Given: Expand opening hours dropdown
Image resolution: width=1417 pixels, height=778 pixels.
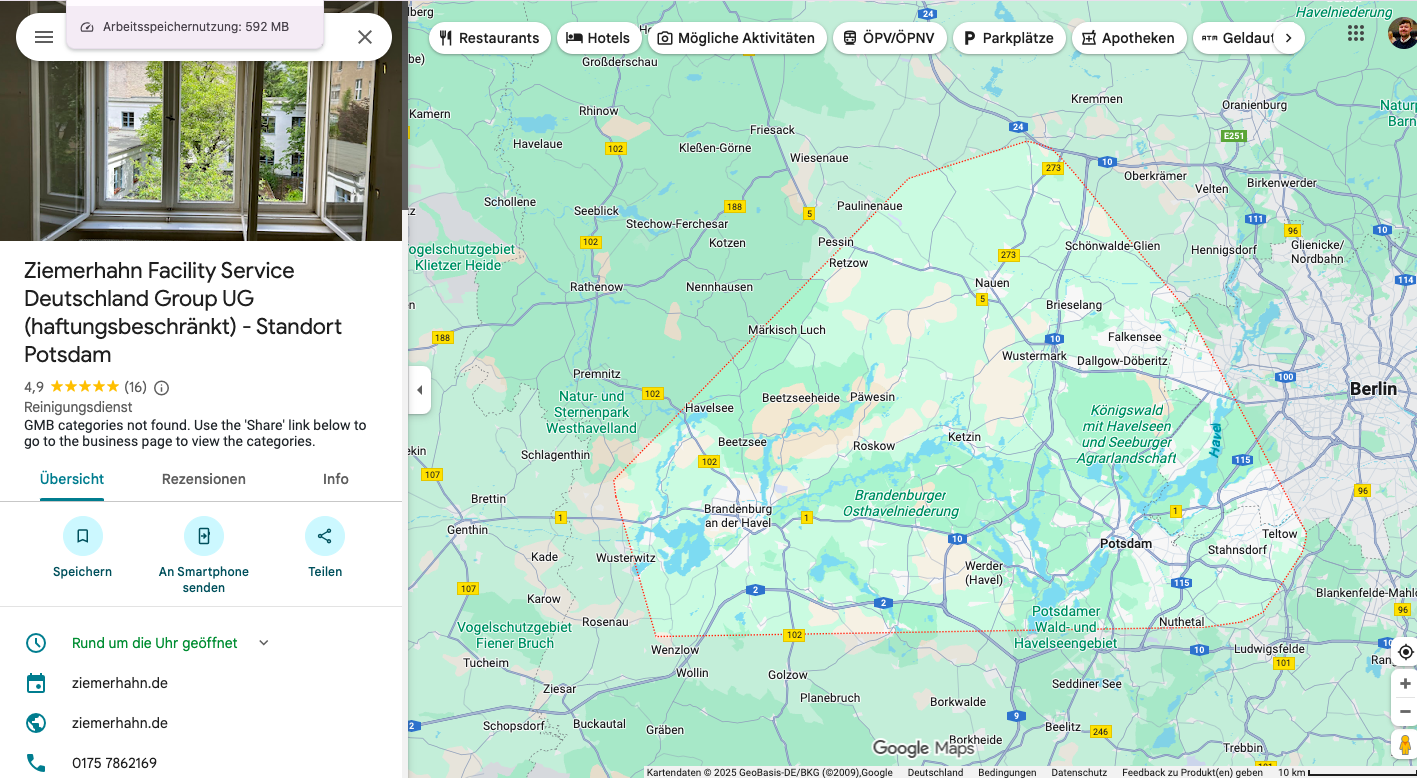Looking at the screenshot, I should point(264,643).
